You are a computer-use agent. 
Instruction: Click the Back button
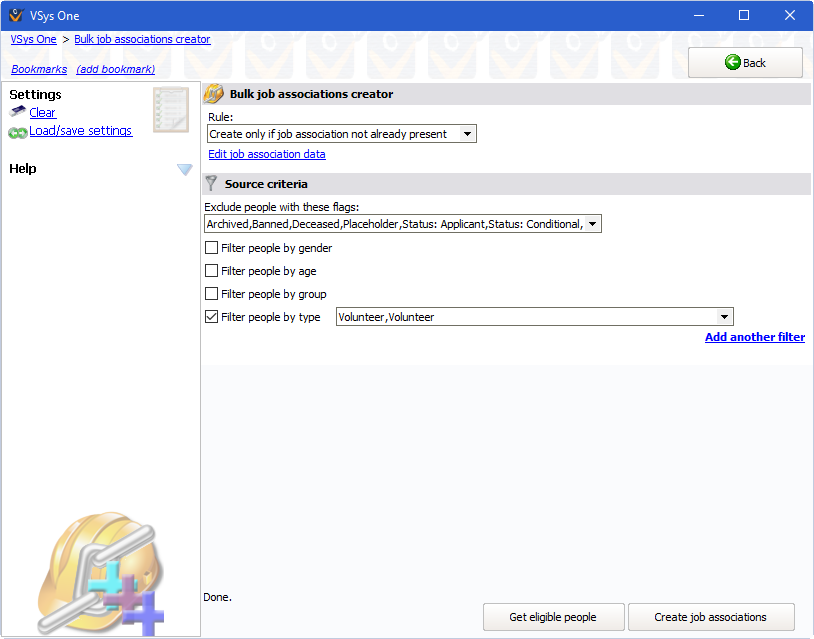pyautogui.click(x=745, y=63)
